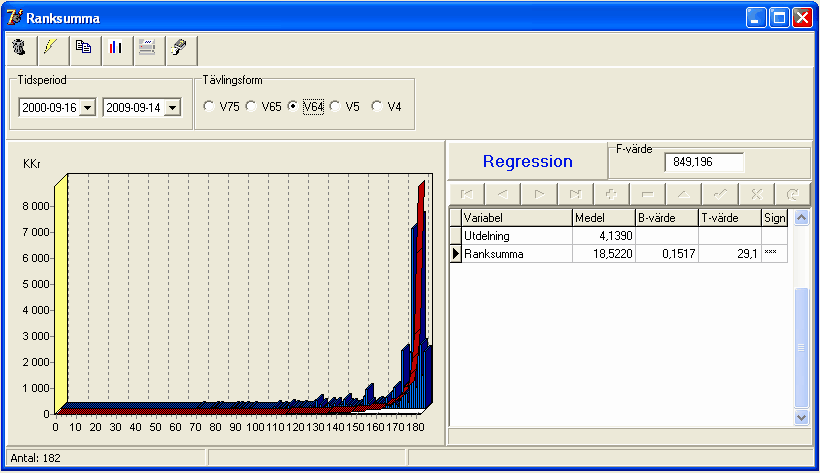Click the Medel value 4,1390
Screen dimensions: 820x473
604,235
